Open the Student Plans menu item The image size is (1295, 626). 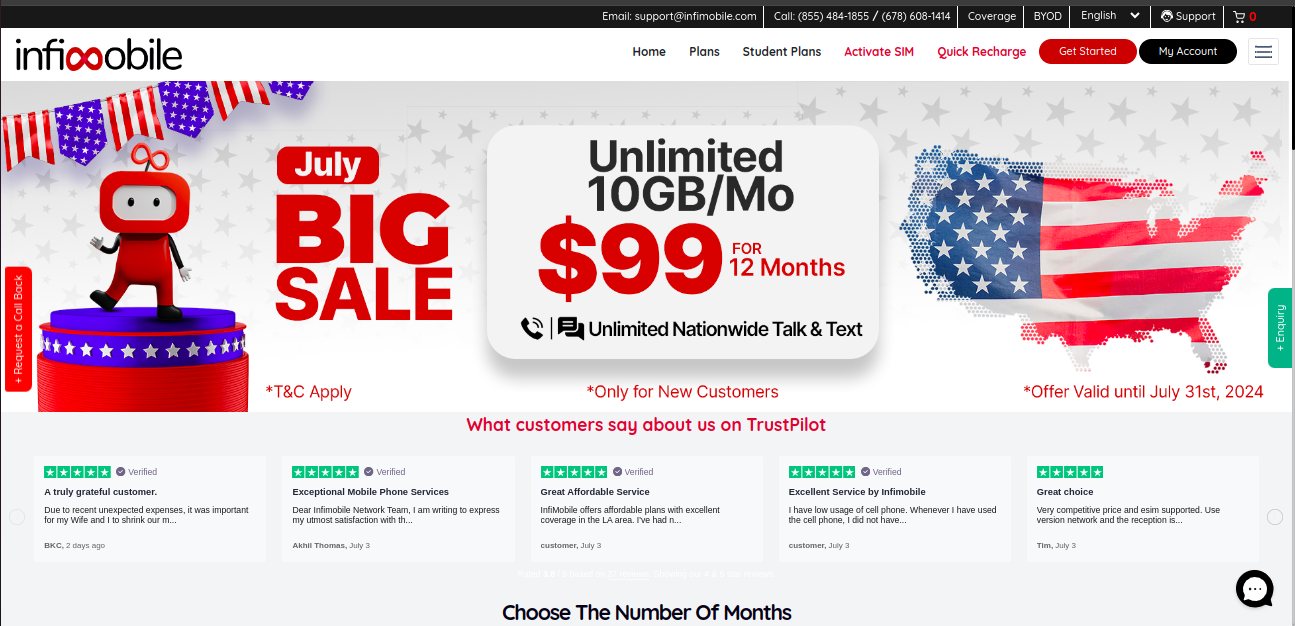(x=782, y=52)
